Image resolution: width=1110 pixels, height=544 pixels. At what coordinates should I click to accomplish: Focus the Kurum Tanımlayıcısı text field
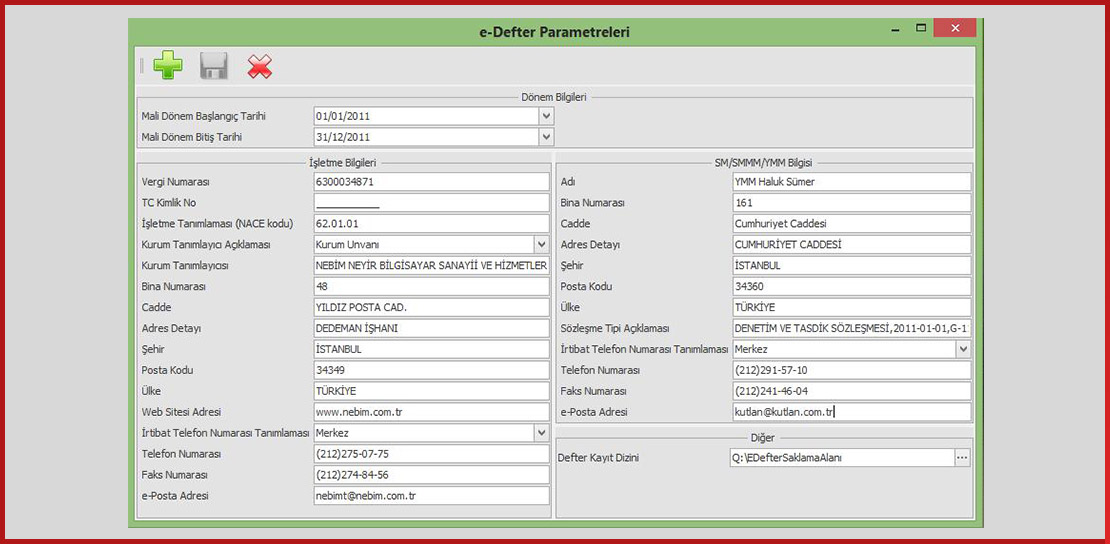(x=430, y=265)
